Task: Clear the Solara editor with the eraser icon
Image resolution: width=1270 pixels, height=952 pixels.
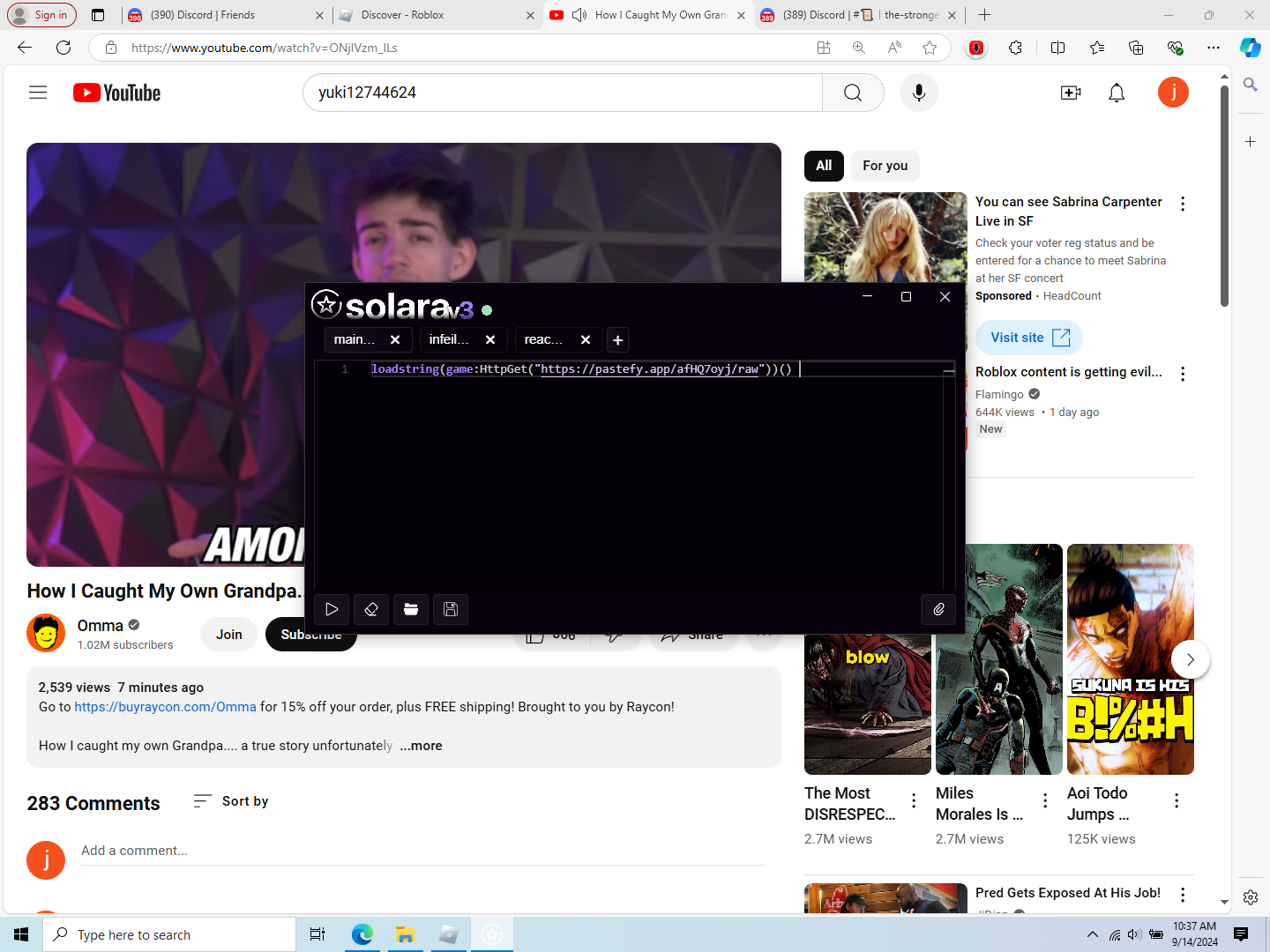Action: (371, 609)
